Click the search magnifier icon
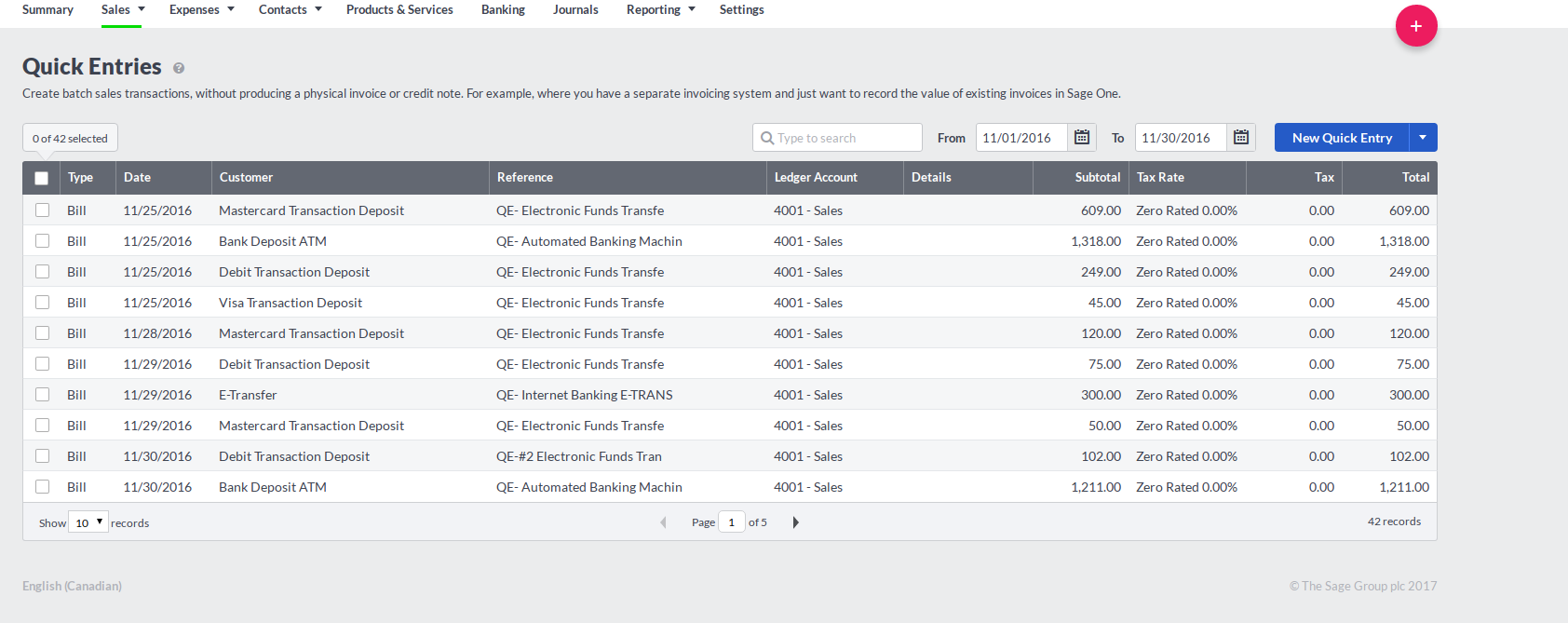This screenshot has width=1568, height=623. point(767,138)
